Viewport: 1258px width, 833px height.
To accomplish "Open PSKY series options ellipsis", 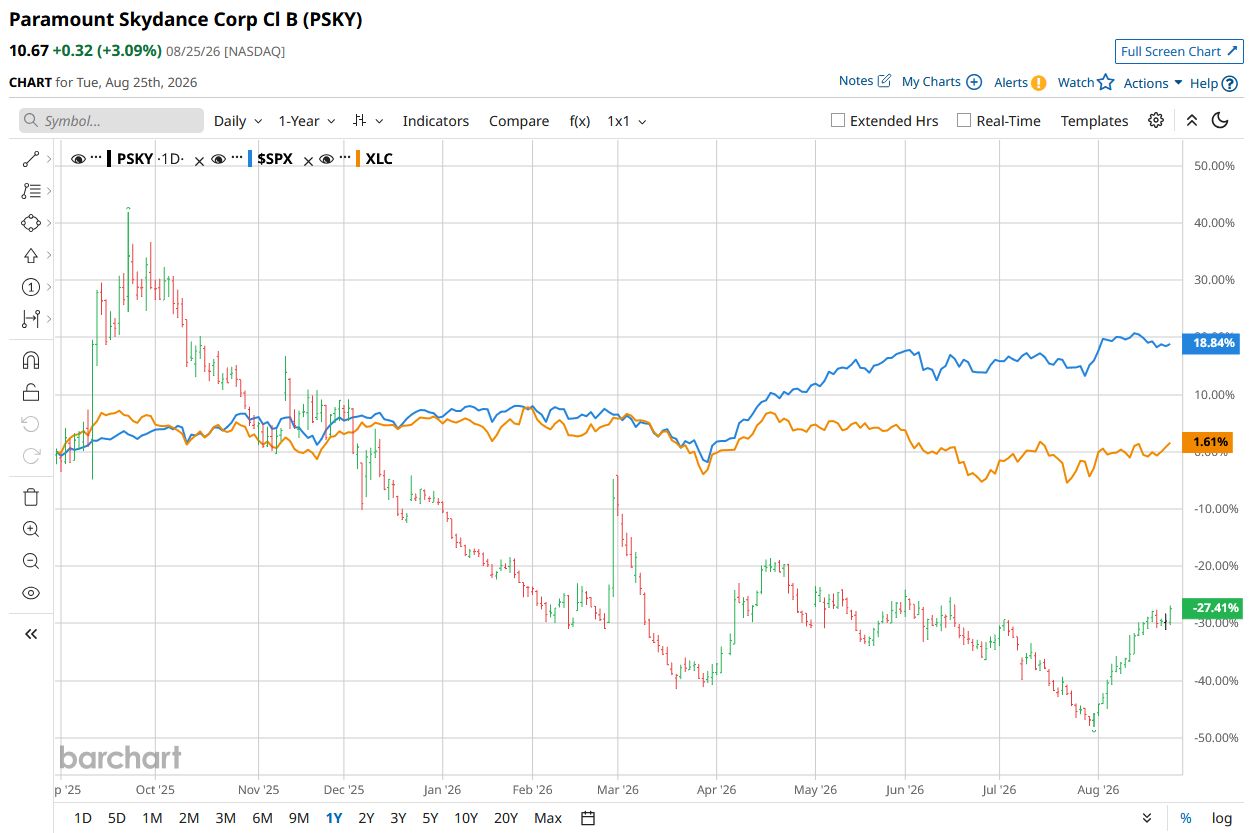I will click(x=96, y=159).
